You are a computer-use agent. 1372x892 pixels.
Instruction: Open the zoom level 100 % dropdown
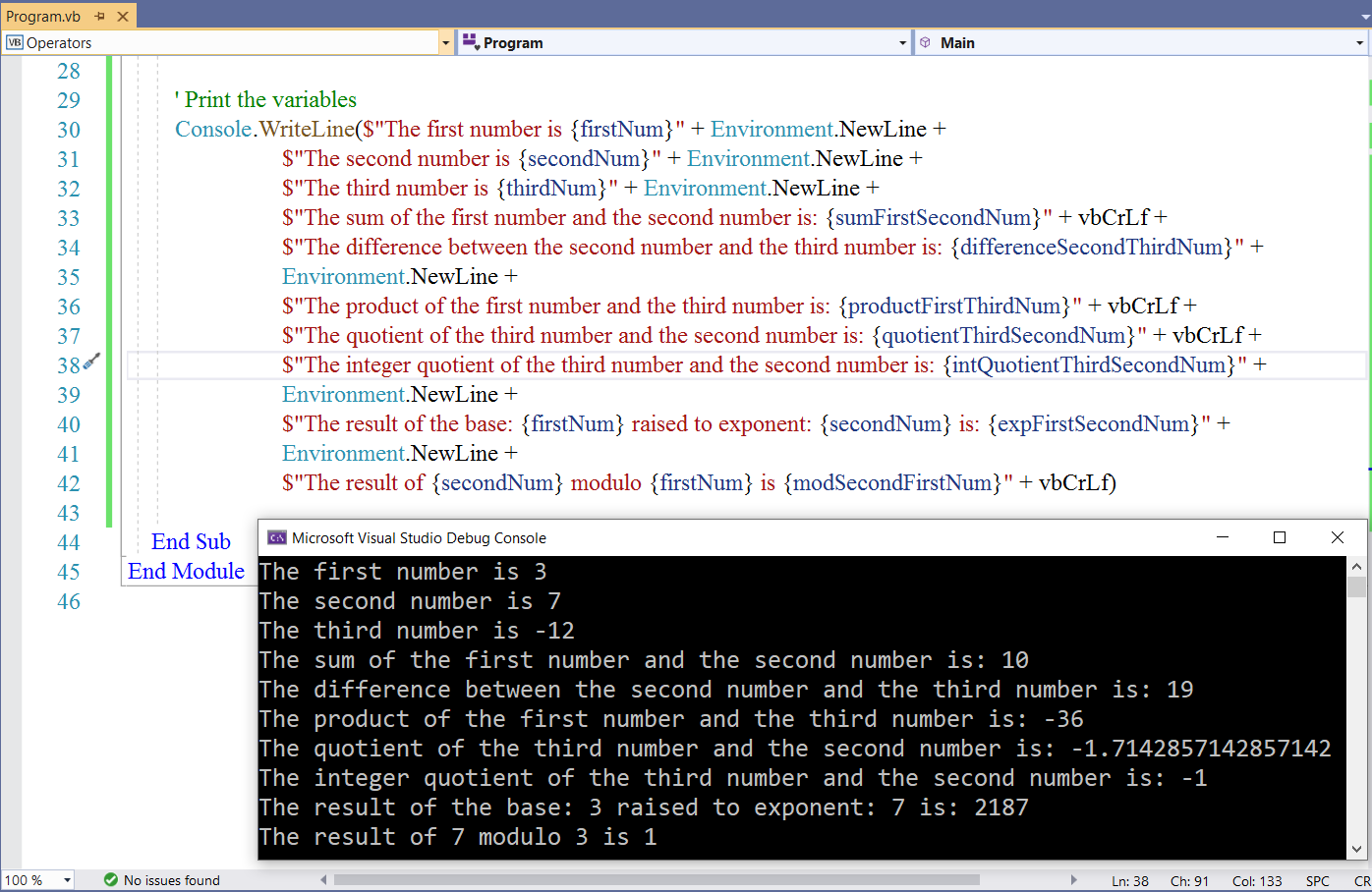(x=67, y=880)
